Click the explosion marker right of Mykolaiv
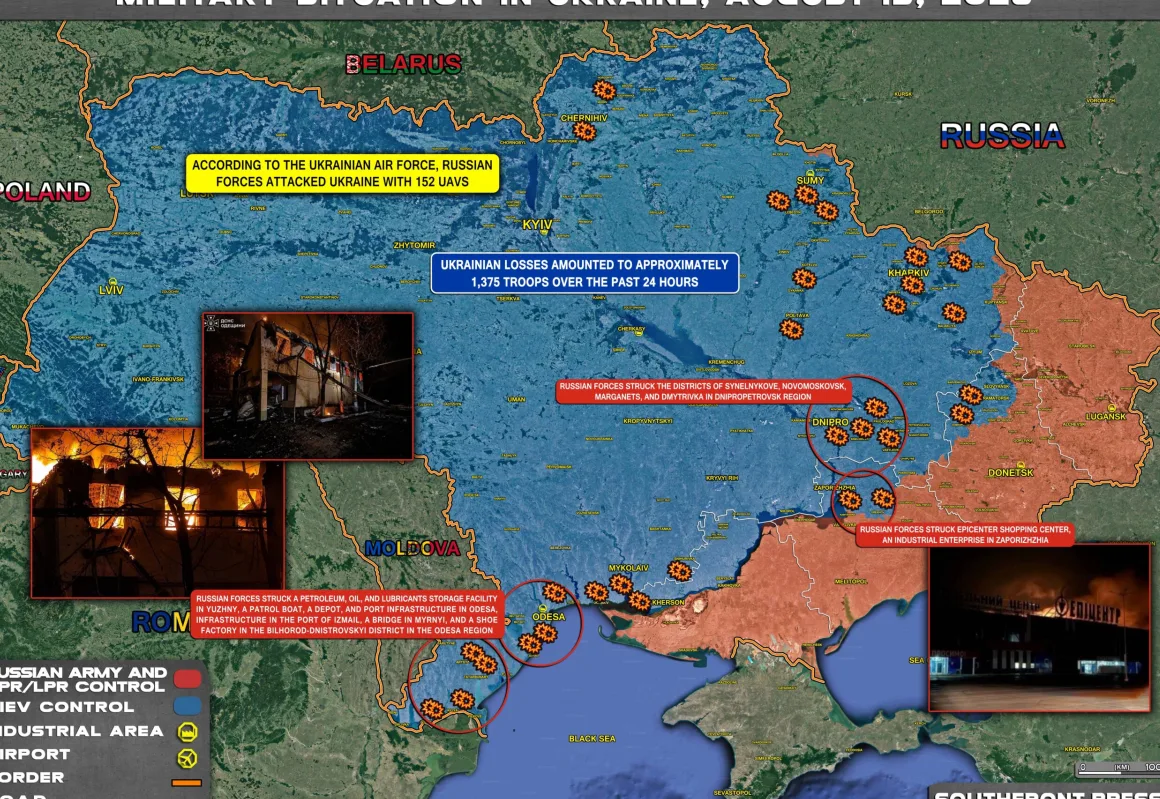This screenshot has height=799, width=1160. pos(679,570)
